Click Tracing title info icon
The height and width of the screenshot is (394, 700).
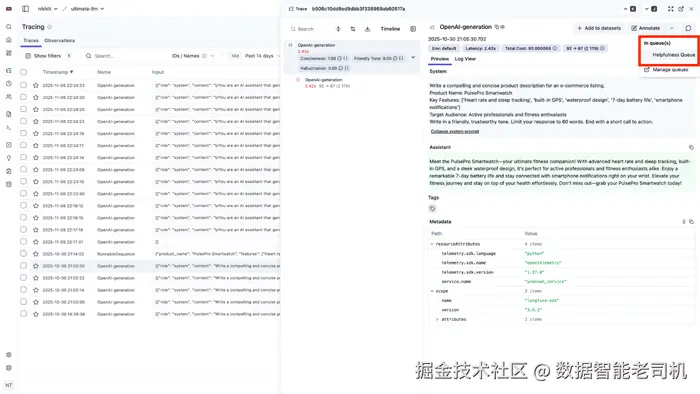[x=50, y=27]
